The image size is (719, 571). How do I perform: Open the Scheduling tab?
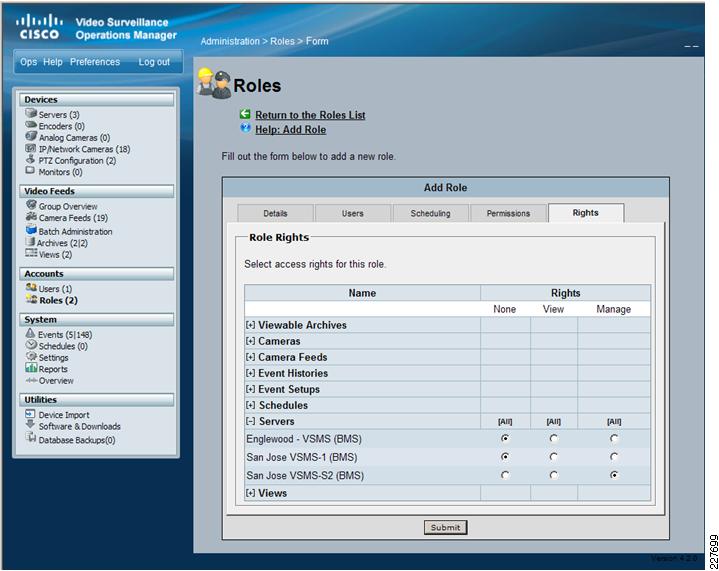(x=431, y=214)
